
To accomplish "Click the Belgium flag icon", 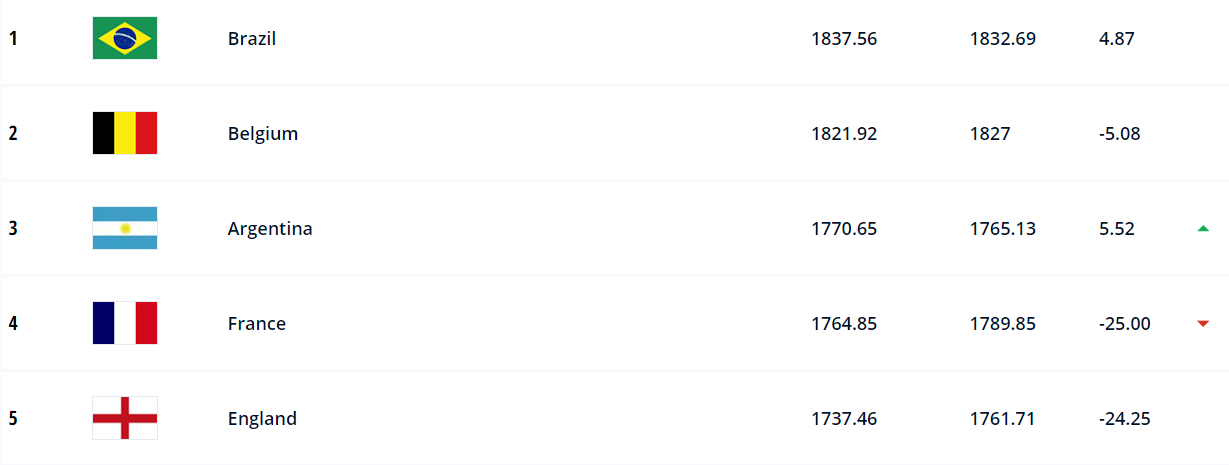I will 125,133.
